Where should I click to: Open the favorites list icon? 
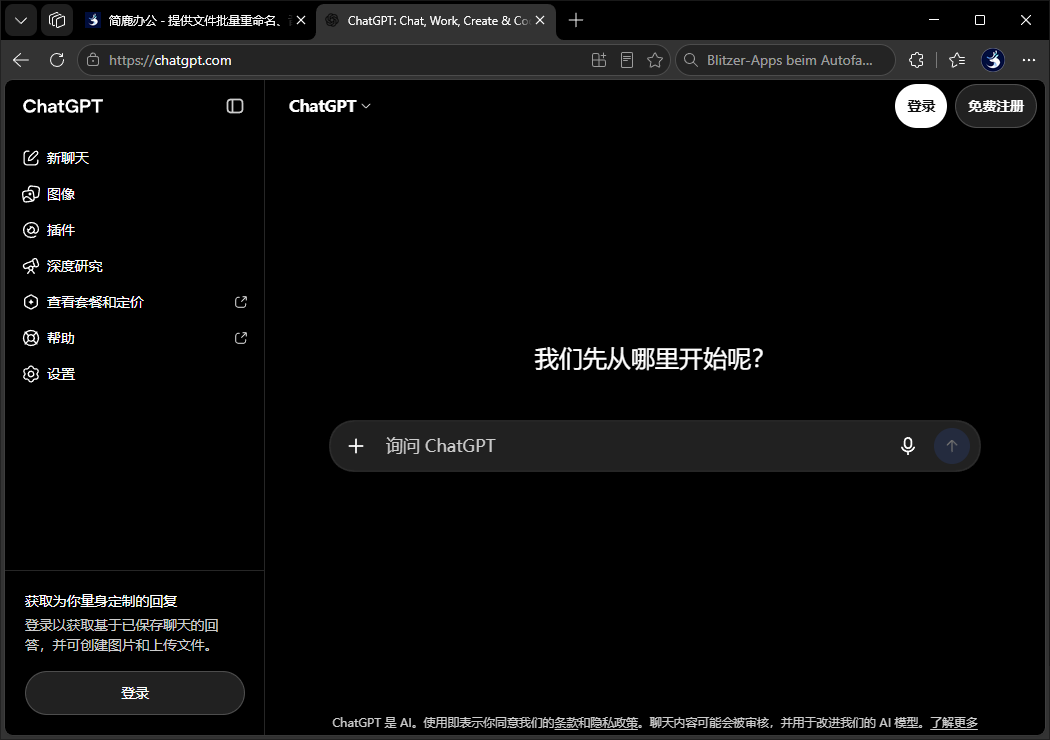coord(957,60)
